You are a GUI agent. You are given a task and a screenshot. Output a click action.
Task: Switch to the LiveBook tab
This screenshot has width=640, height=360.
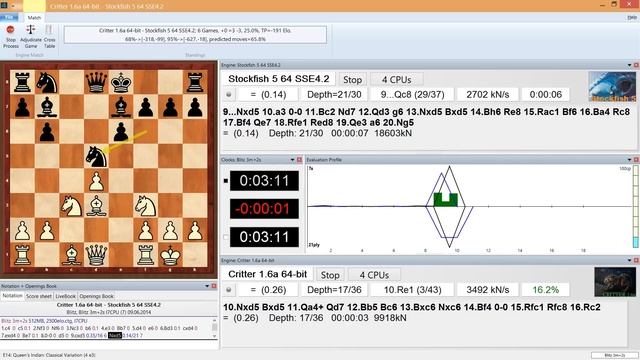tap(66, 296)
